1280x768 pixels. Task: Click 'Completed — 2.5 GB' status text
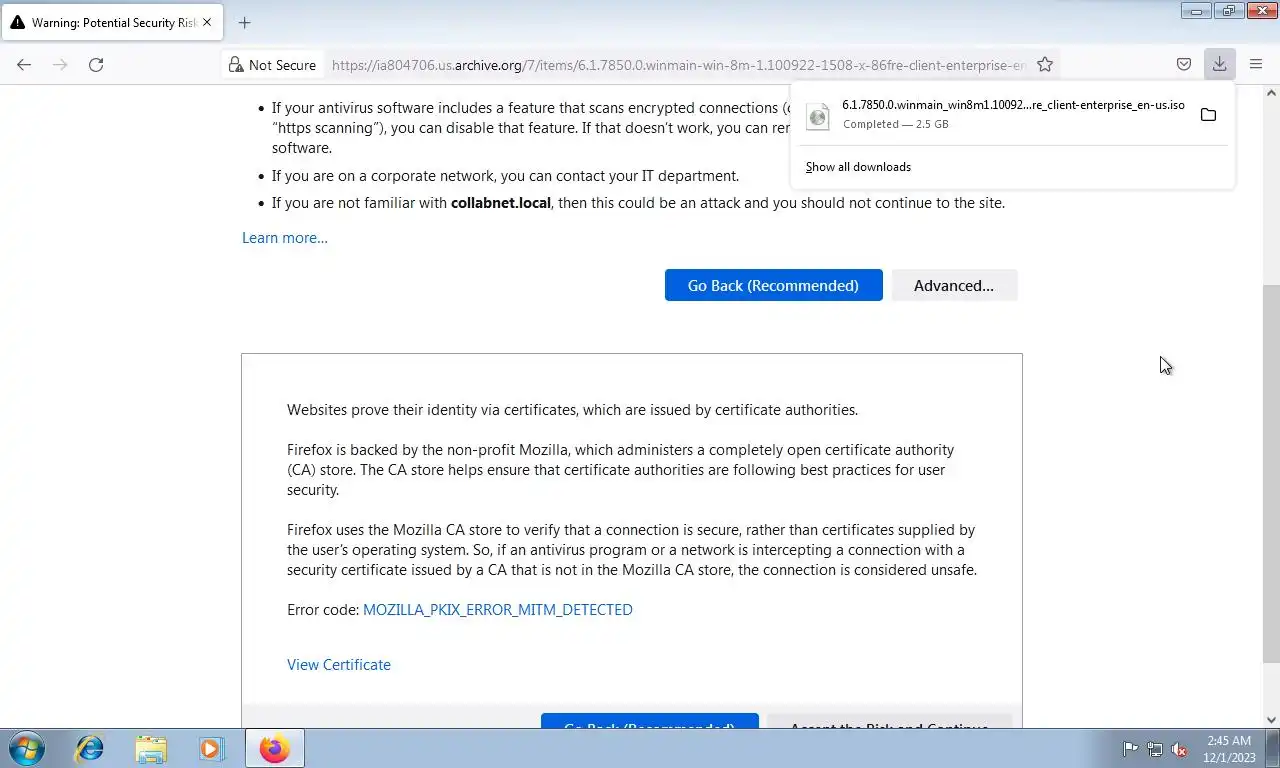895,124
